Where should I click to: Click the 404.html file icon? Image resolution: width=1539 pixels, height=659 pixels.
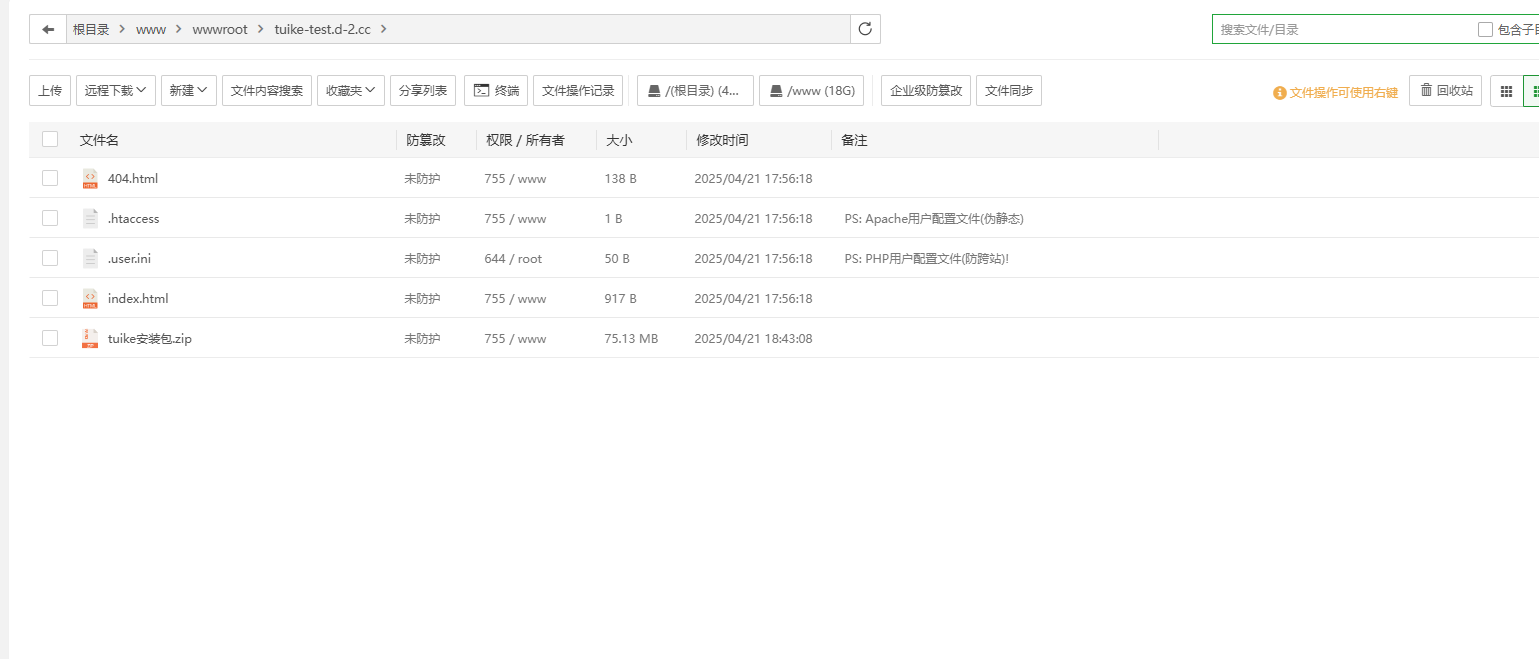(x=90, y=179)
